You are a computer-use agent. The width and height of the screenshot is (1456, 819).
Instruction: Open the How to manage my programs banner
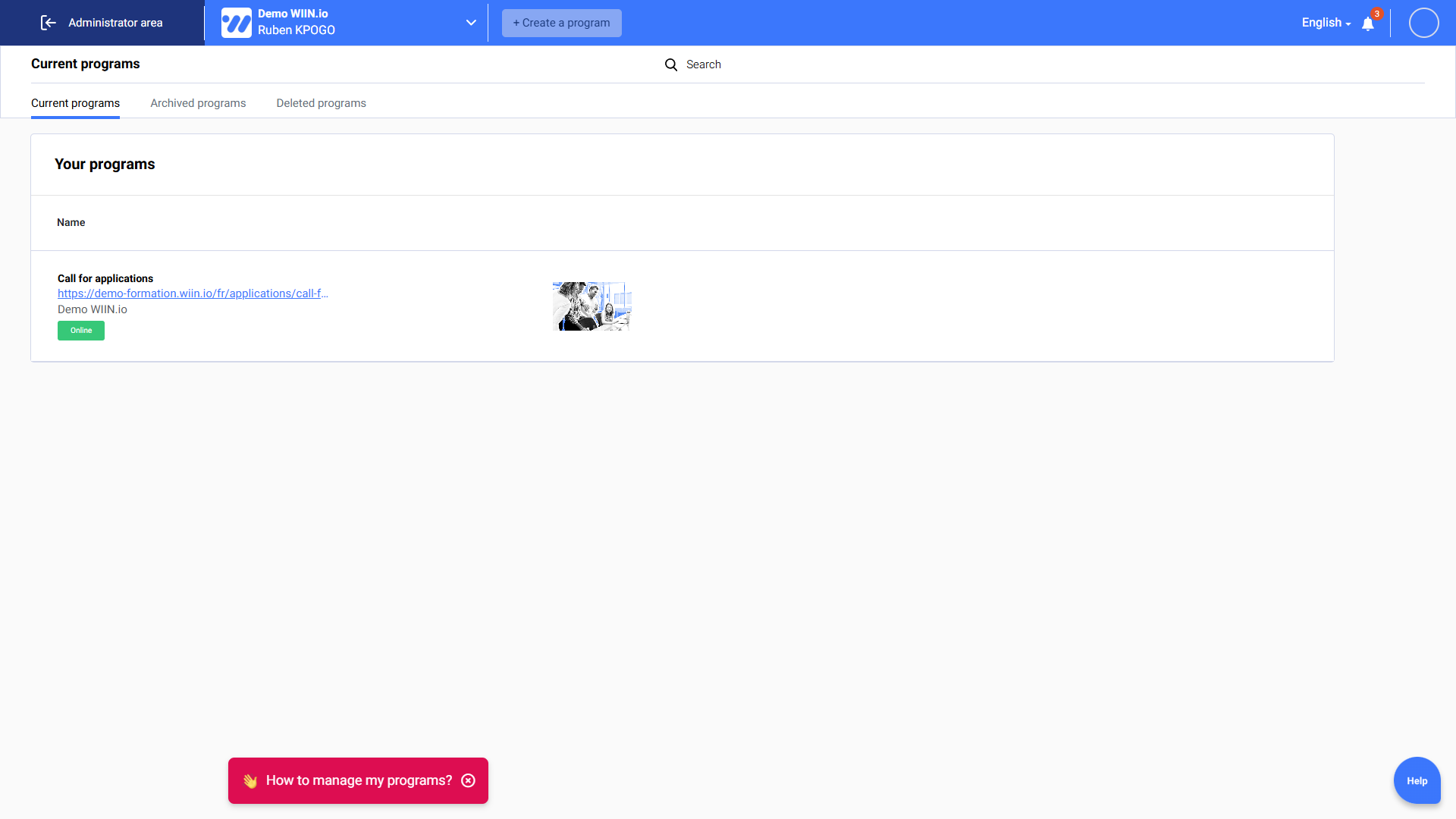click(x=359, y=780)
